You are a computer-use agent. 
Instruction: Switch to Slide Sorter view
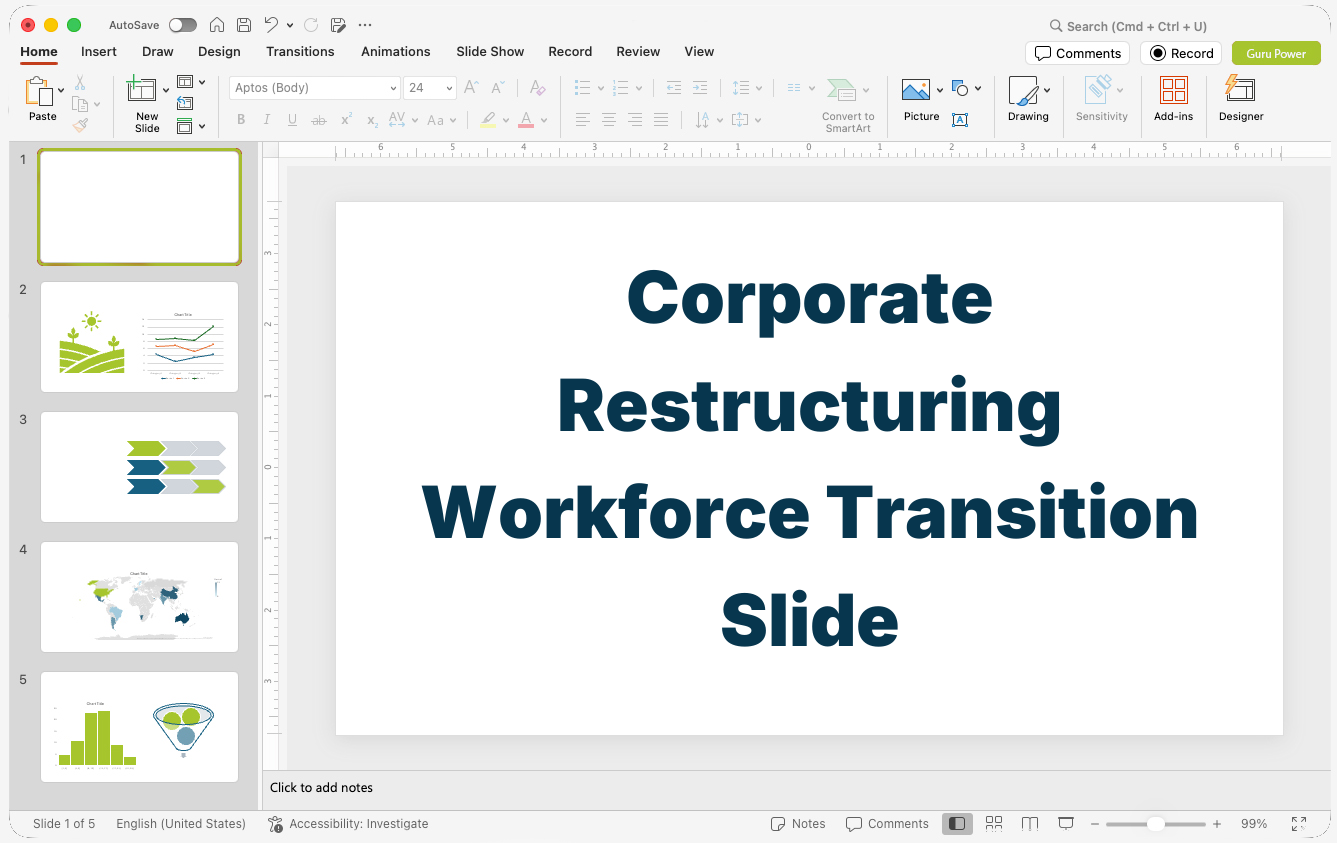[994, 823]
